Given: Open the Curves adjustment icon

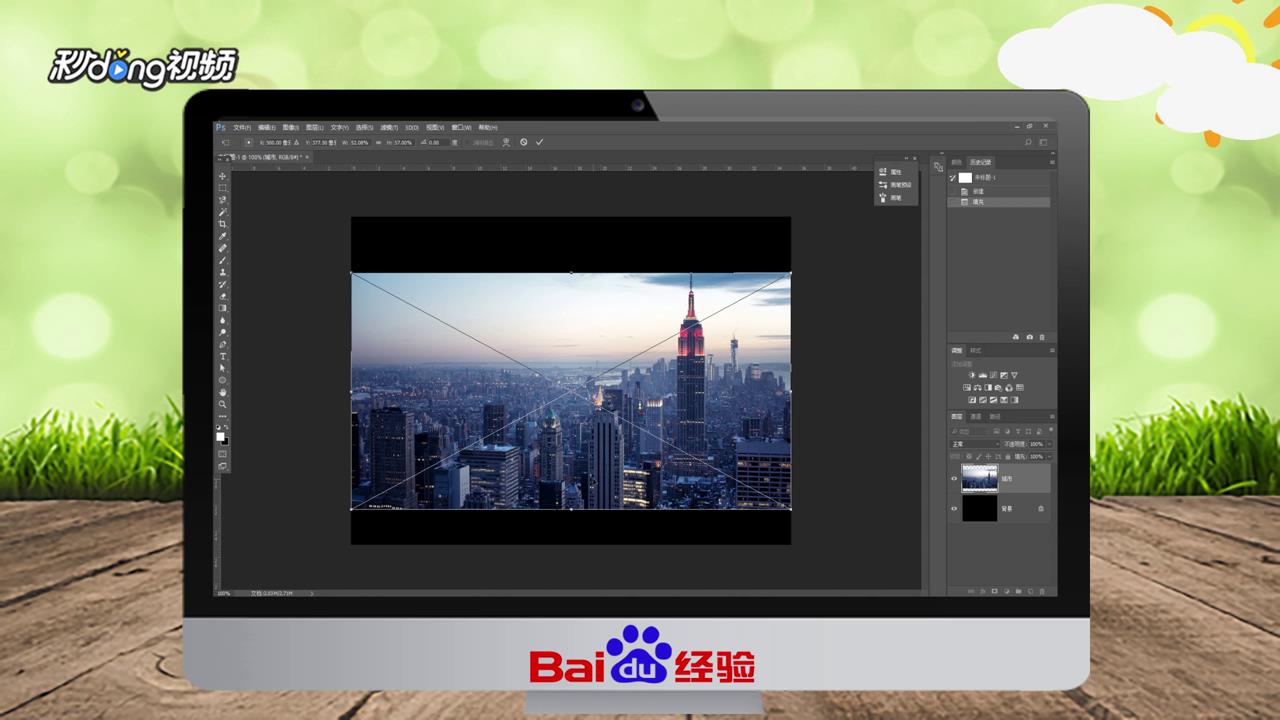Looking at the screenshot, I should point(994,375).
